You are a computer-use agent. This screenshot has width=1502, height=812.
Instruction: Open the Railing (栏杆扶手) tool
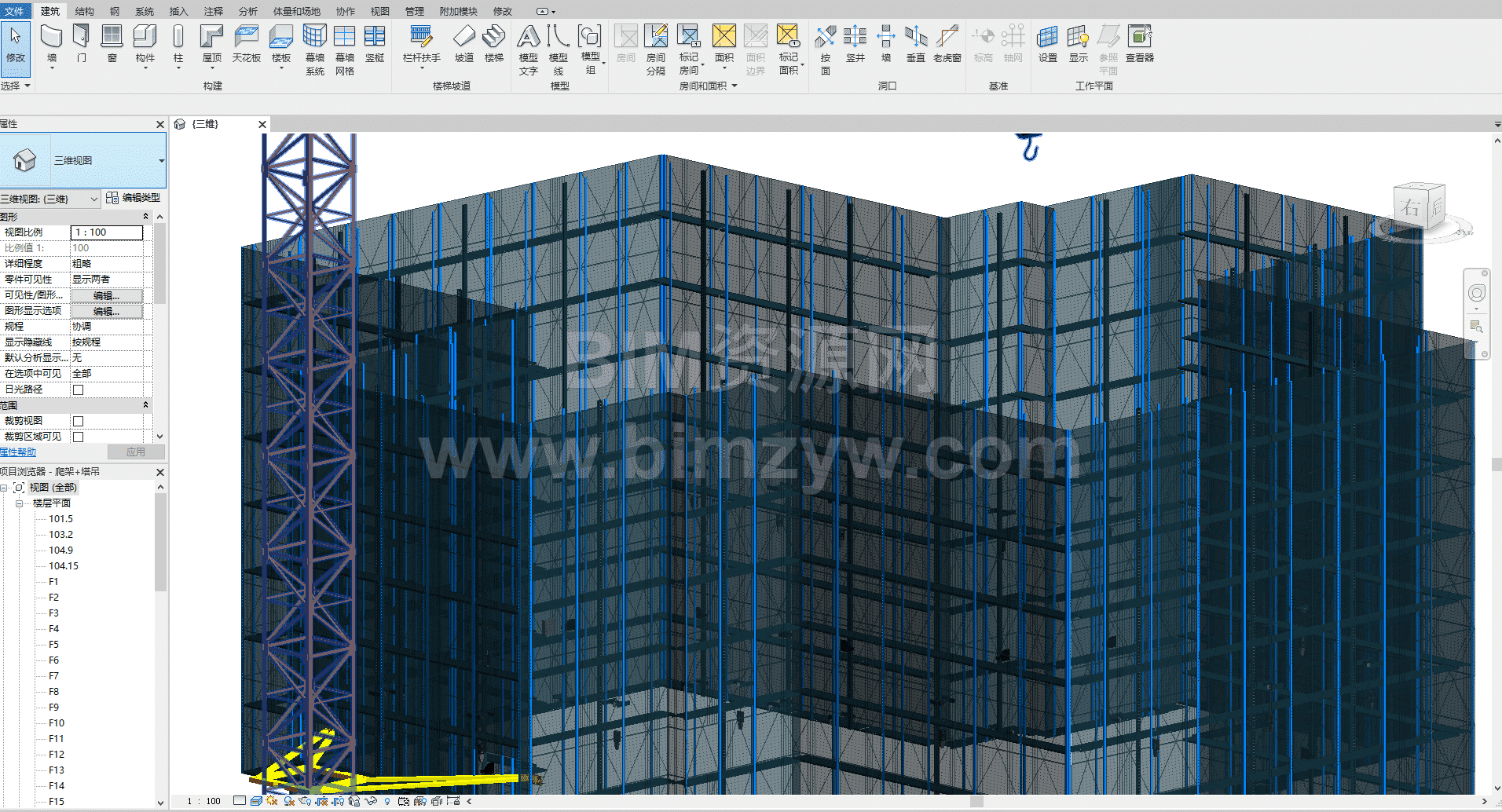[x=422, y=44]
